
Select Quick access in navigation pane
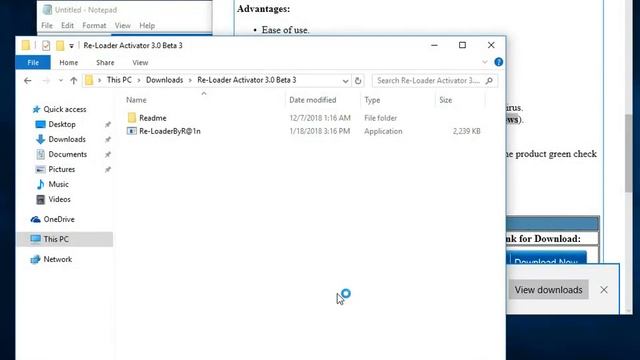[64, 109]
